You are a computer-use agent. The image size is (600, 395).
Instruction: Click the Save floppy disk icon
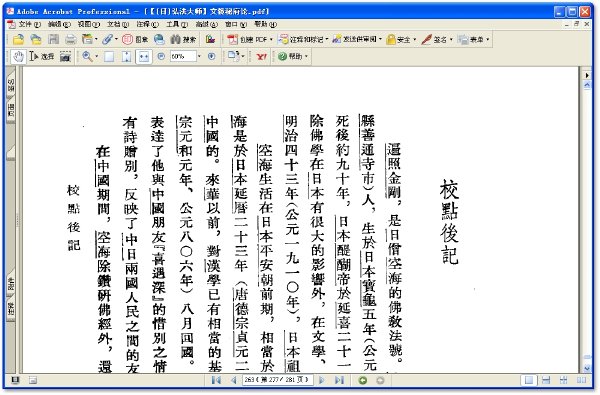pos(53,39)
